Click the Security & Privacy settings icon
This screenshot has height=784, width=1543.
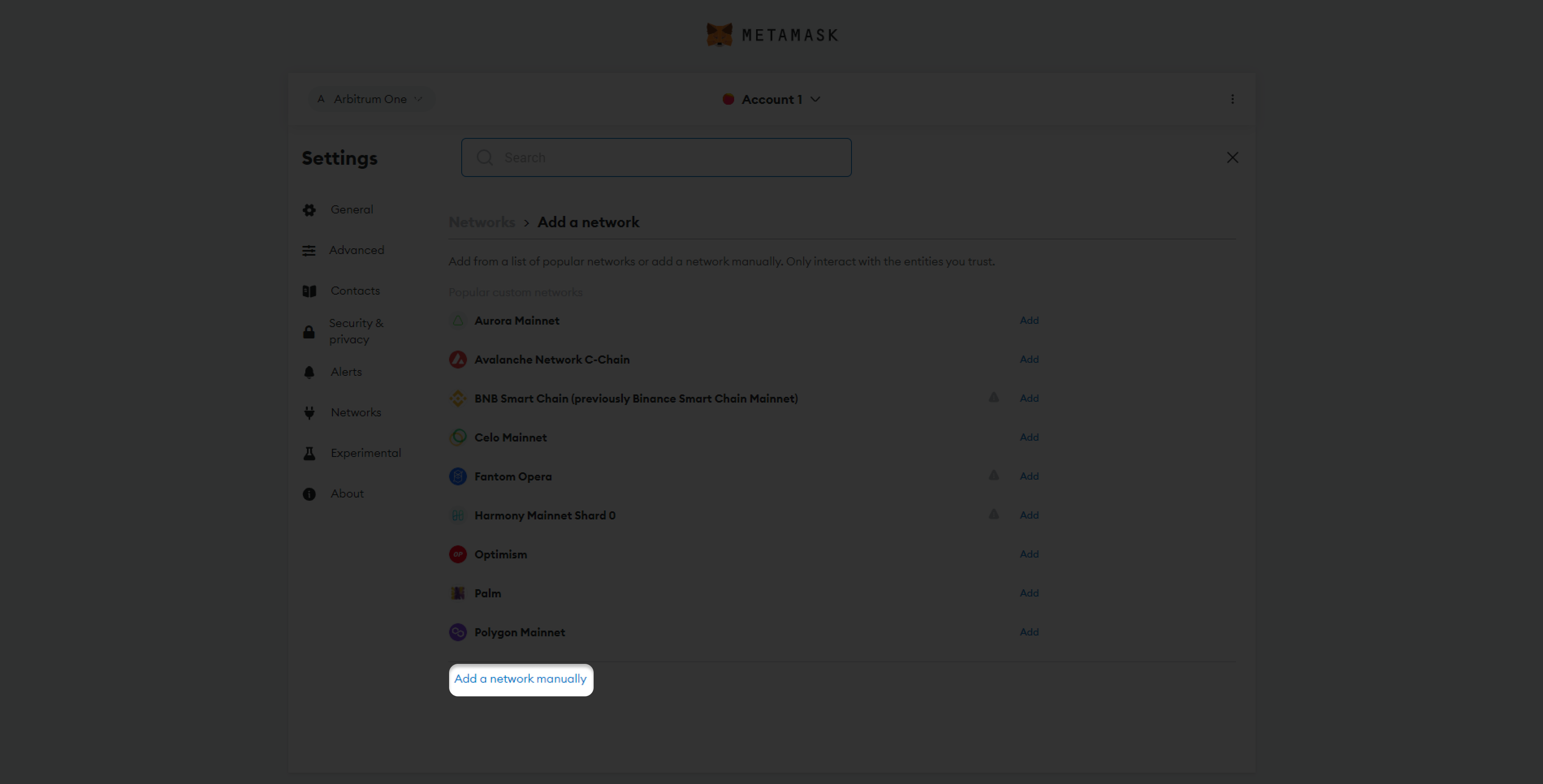(x=309, y=332)
